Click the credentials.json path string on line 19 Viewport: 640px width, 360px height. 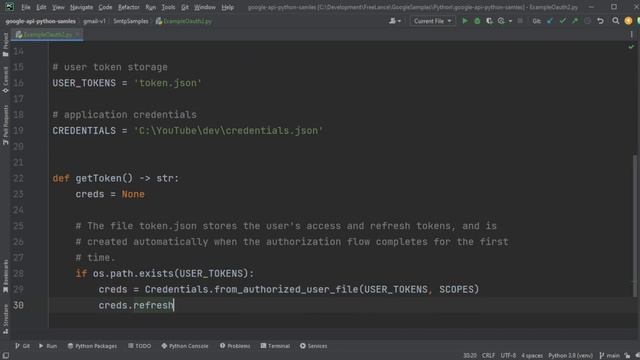coord(228,131)
